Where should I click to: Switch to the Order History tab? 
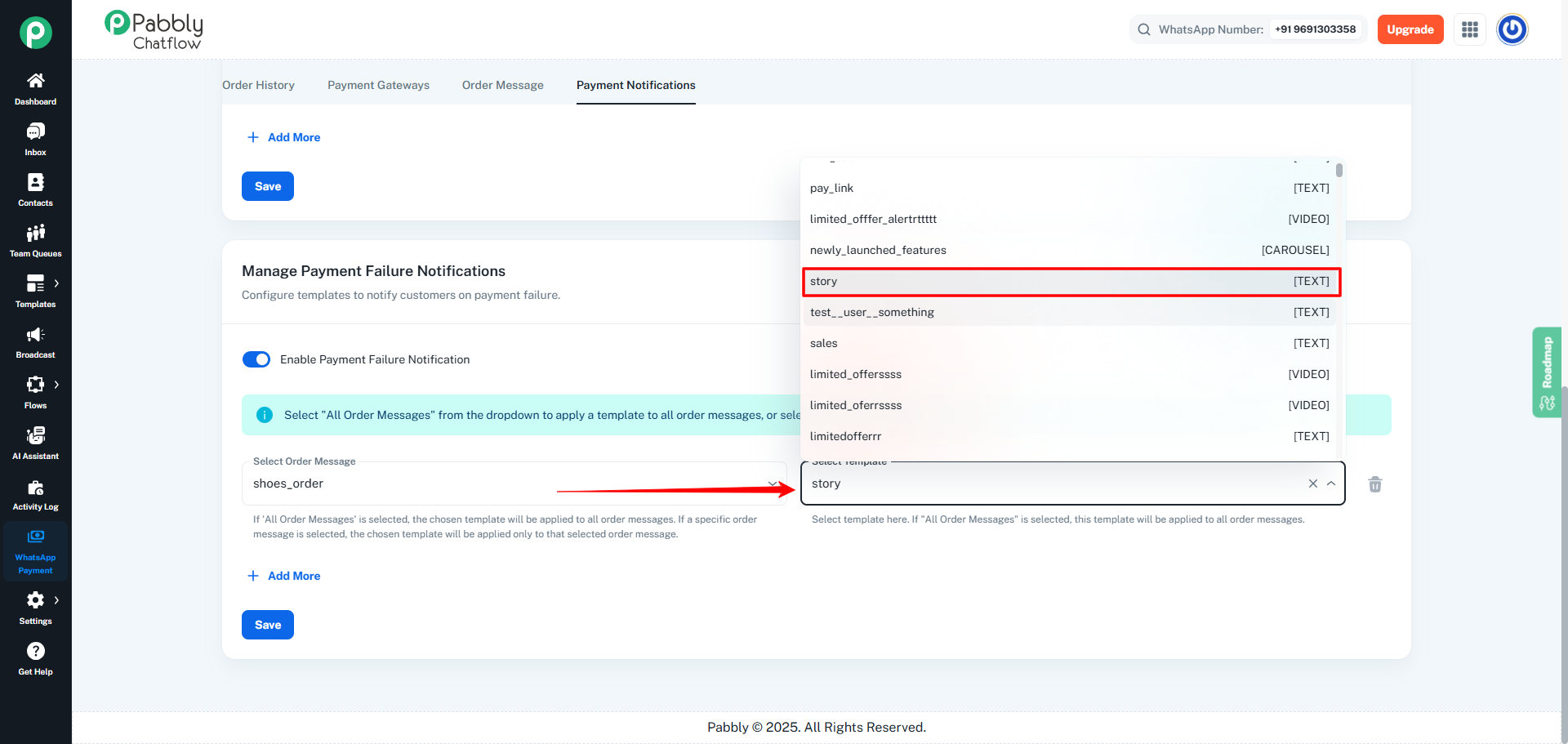pos(258,85)
